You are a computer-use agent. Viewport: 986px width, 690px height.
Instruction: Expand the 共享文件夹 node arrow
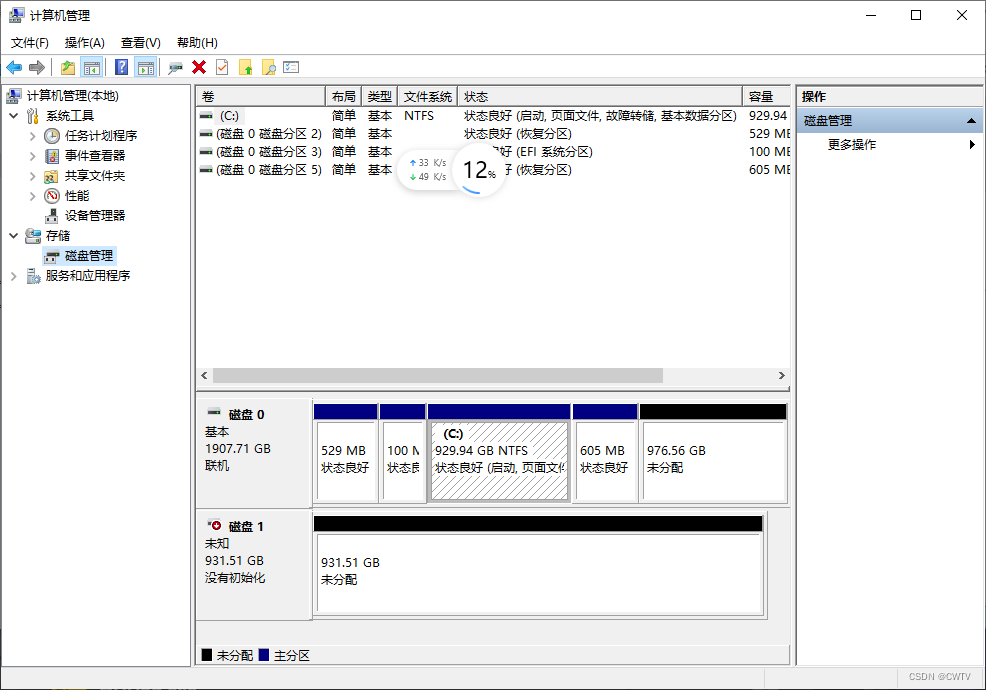click(x=33, y=176)
